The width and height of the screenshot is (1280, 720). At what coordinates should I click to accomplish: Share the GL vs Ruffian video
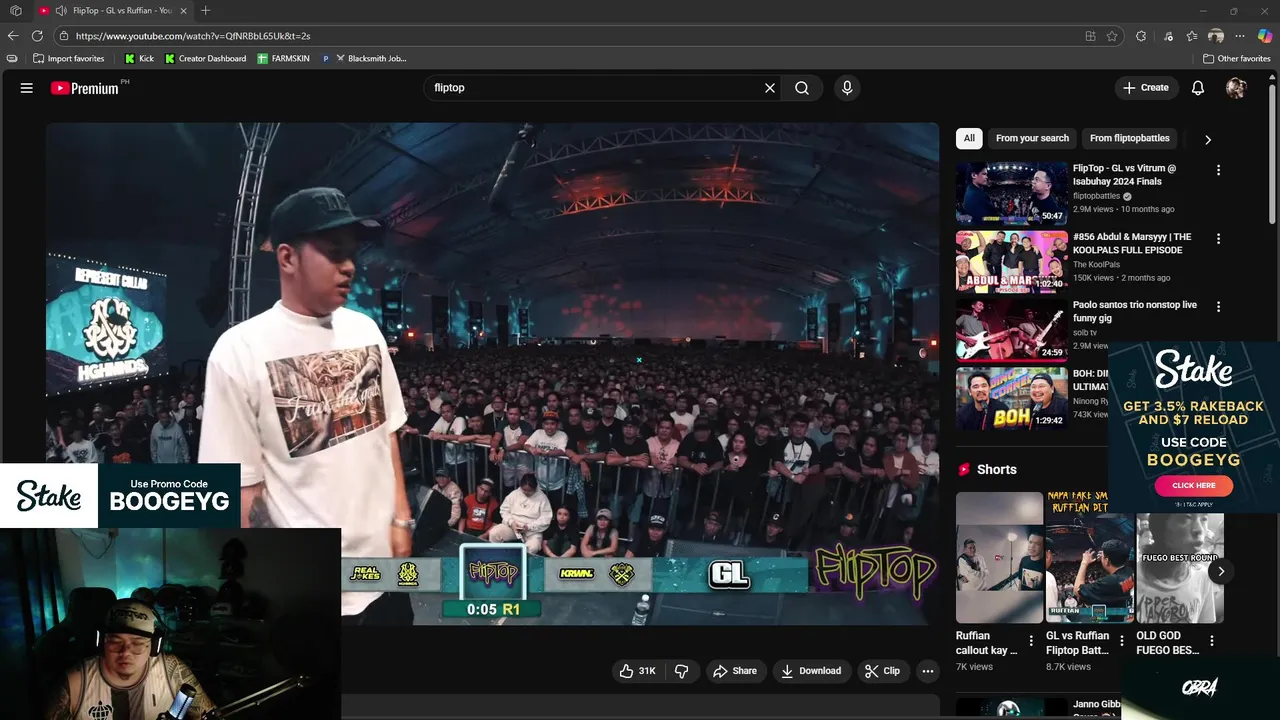735,671
